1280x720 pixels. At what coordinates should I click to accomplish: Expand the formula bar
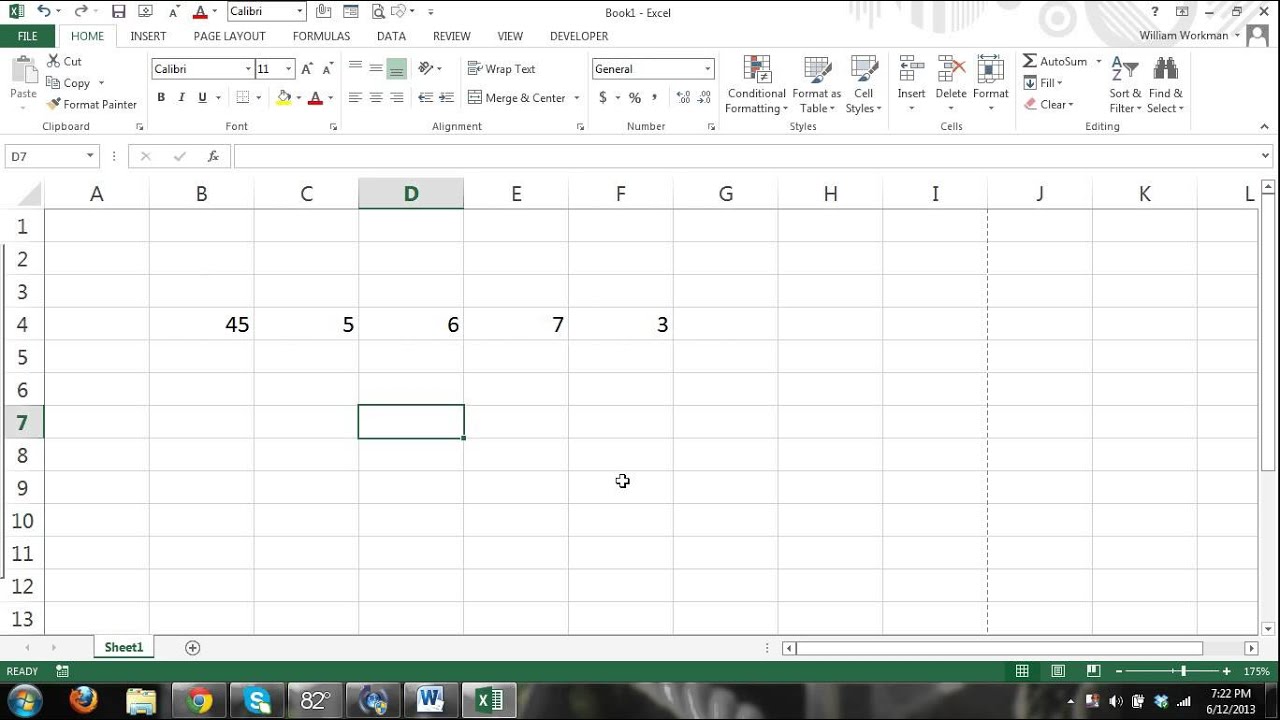(x=1267, y=156)
